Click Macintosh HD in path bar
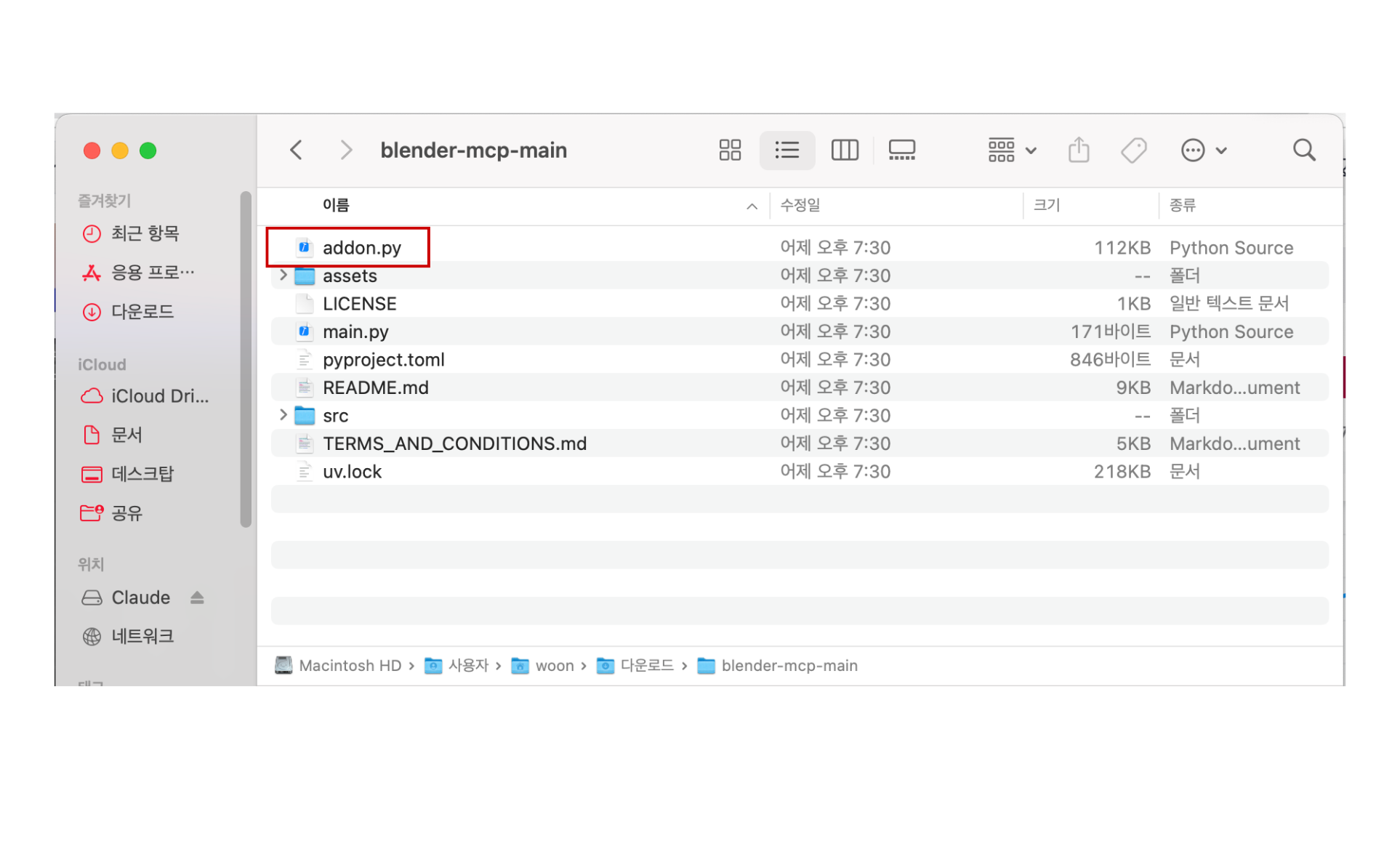 [349, 666]
